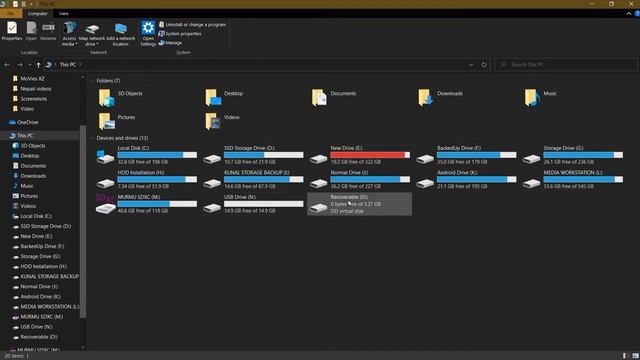The image size is (640, 360).
Task: Select Android Drive (K:) drive label
Action: coord(457,173)
